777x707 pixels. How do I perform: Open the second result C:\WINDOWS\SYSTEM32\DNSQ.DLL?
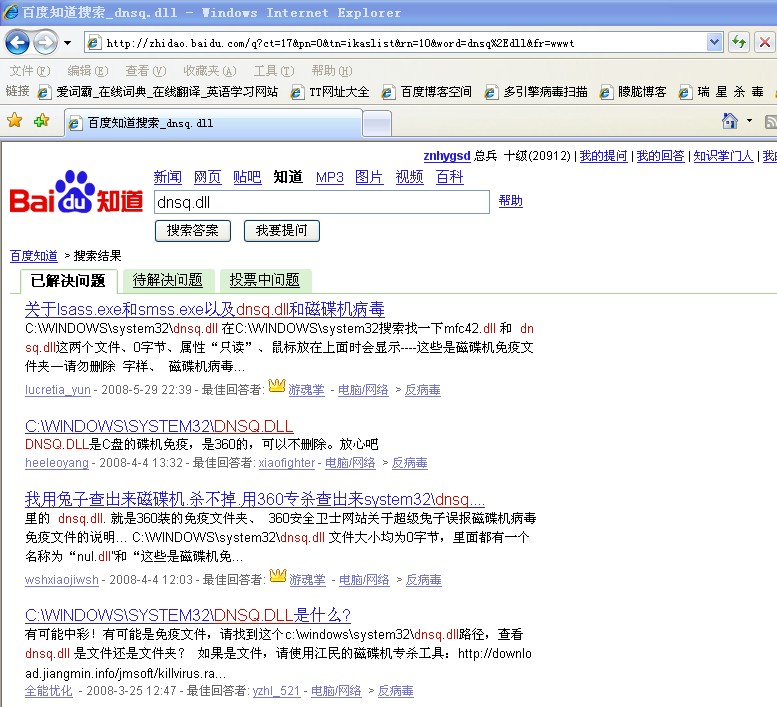coord(159,426)
